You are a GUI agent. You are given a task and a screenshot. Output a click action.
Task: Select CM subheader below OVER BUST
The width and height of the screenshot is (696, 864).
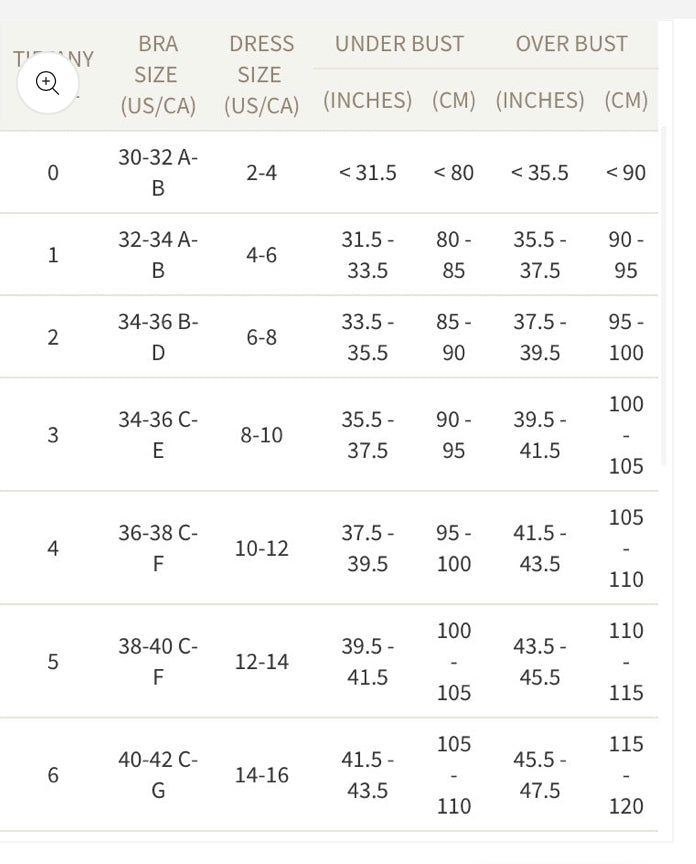(626, 100)
